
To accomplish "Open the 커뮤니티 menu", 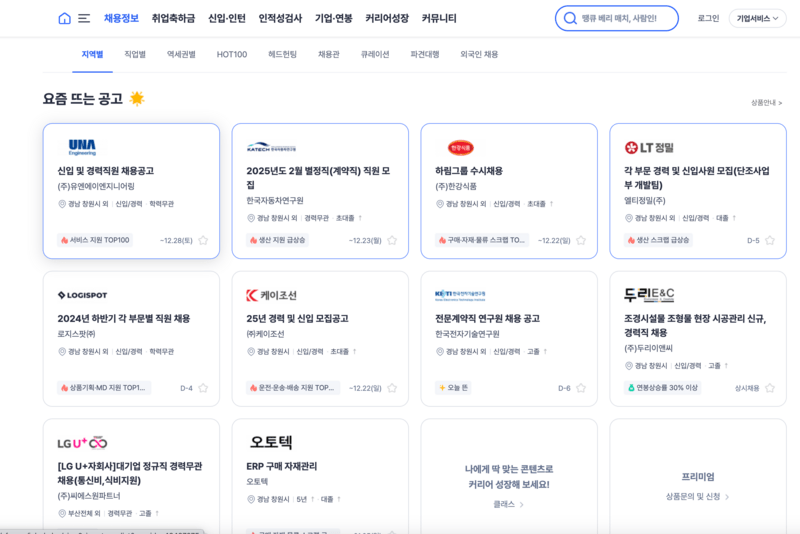I will pos(439,18).
